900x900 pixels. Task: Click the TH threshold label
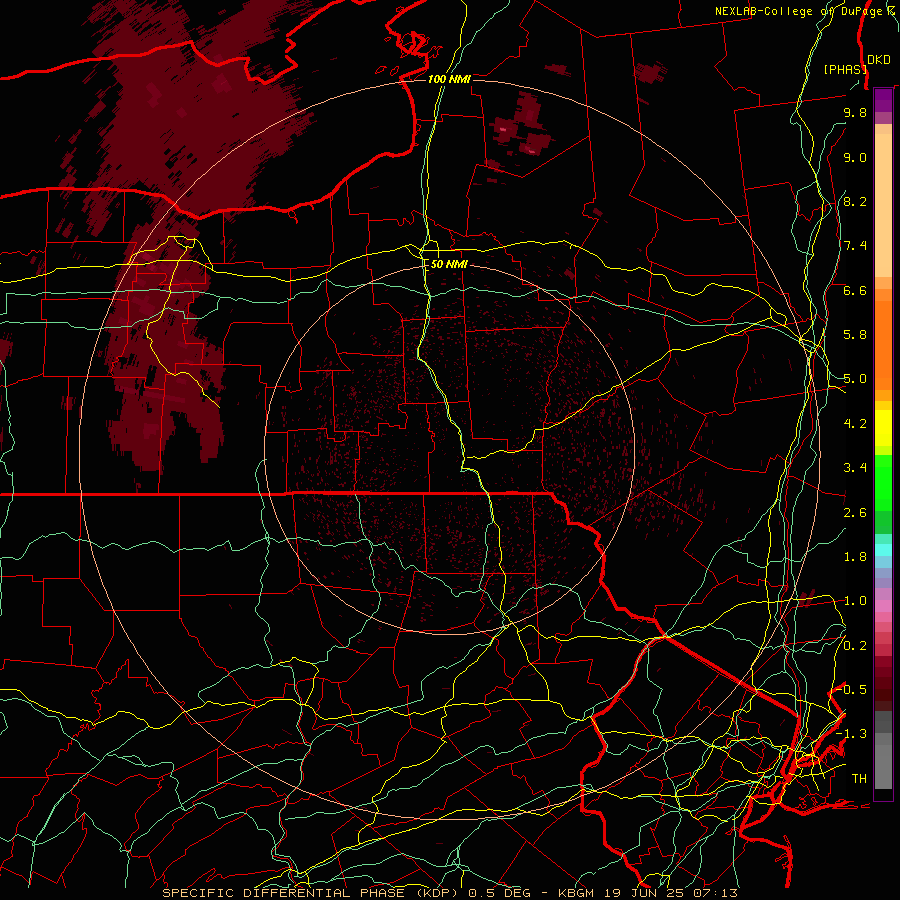tap(859, 779)
